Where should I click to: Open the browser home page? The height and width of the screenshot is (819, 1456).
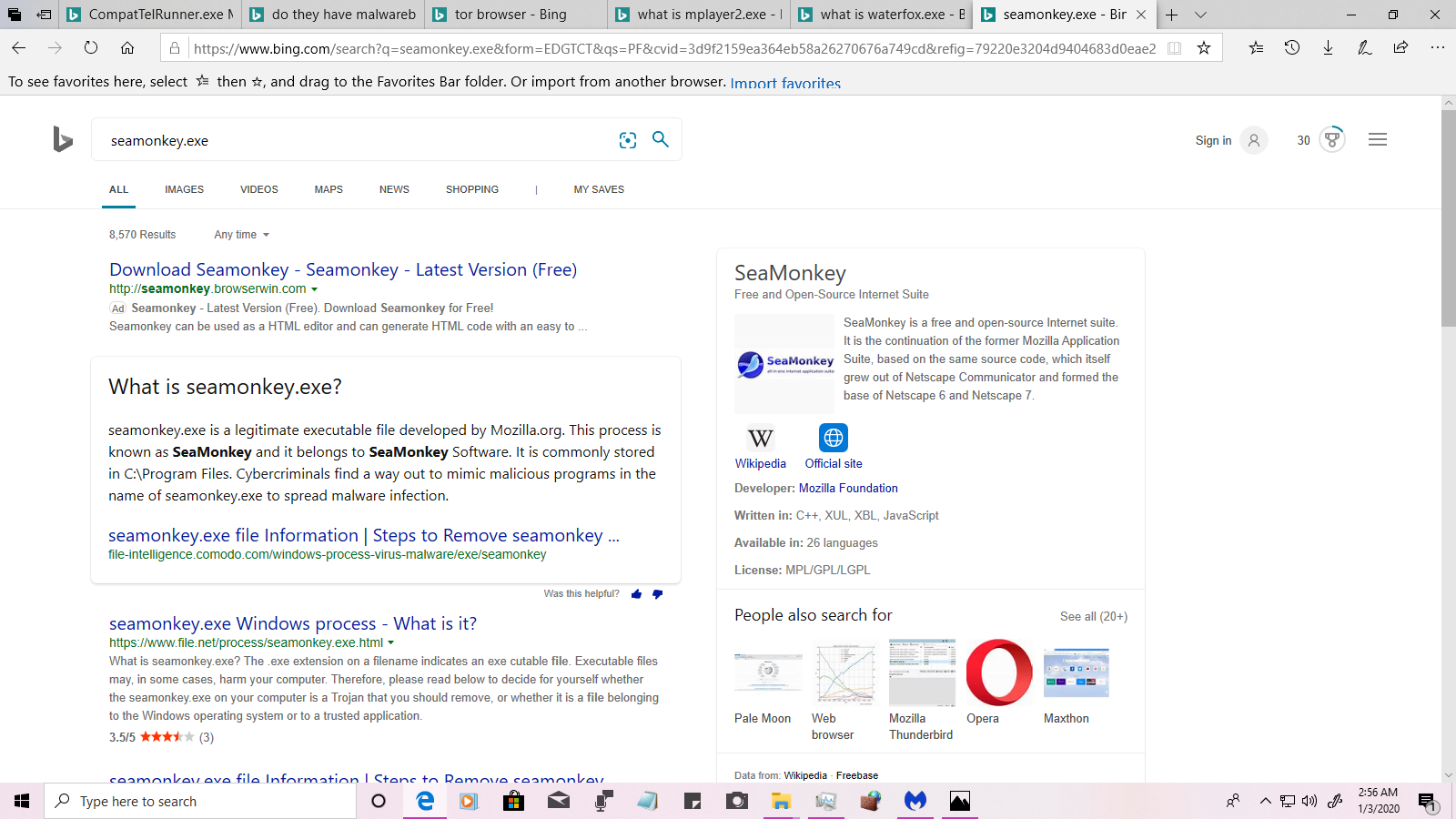click(127, 48)
